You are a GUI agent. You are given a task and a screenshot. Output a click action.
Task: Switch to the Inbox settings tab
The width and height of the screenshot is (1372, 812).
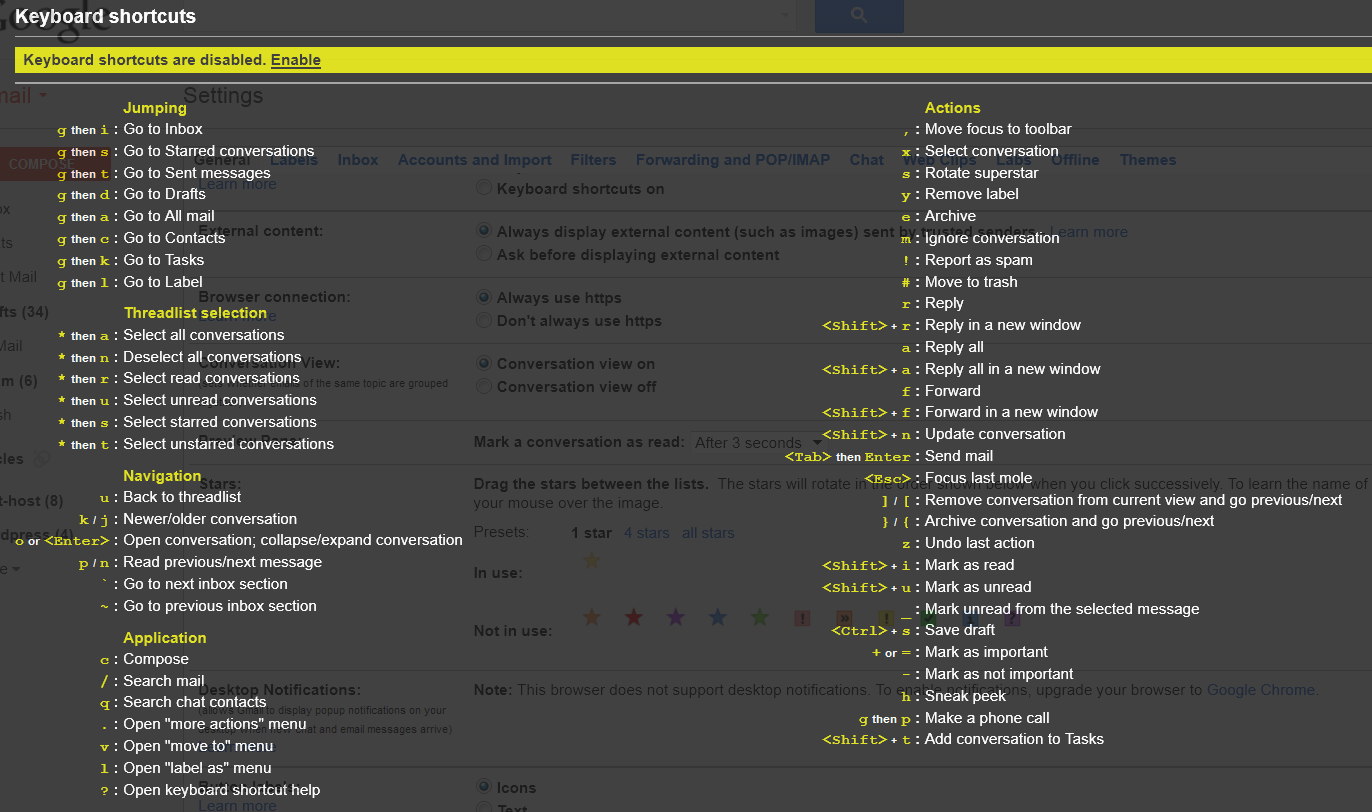coord(358,160)
